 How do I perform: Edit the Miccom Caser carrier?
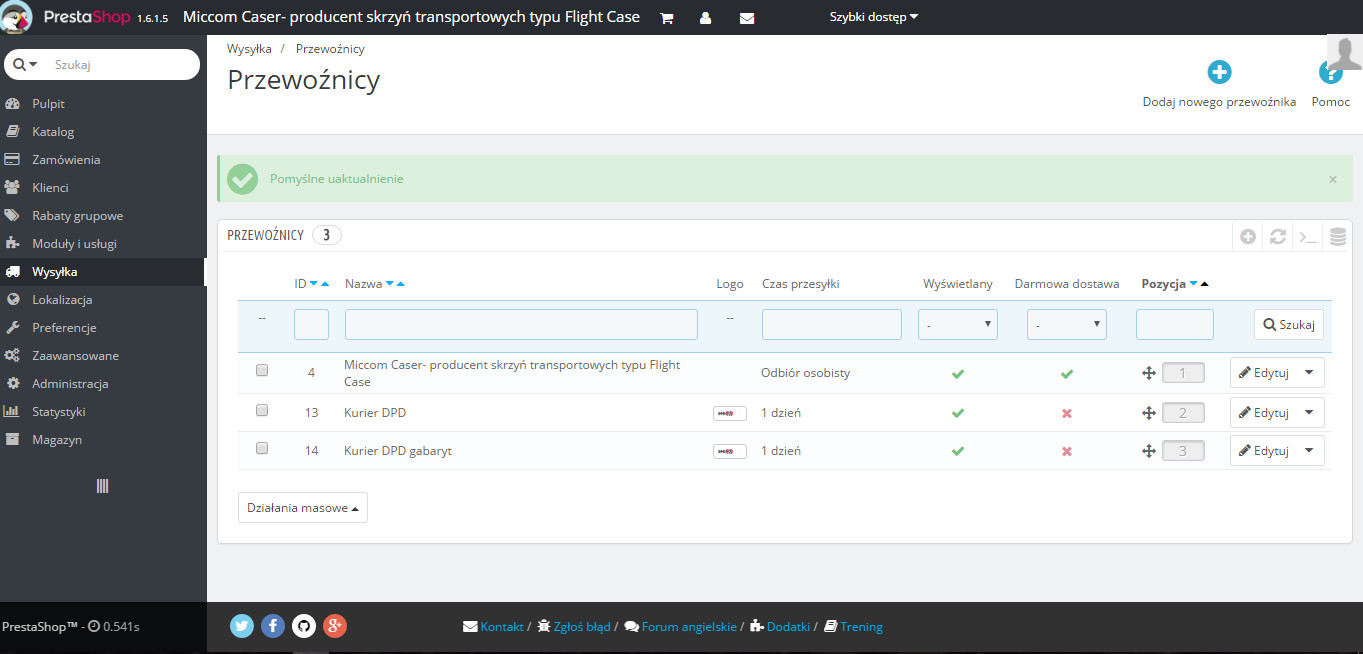pyautogui.click(x=1263, y=373)
